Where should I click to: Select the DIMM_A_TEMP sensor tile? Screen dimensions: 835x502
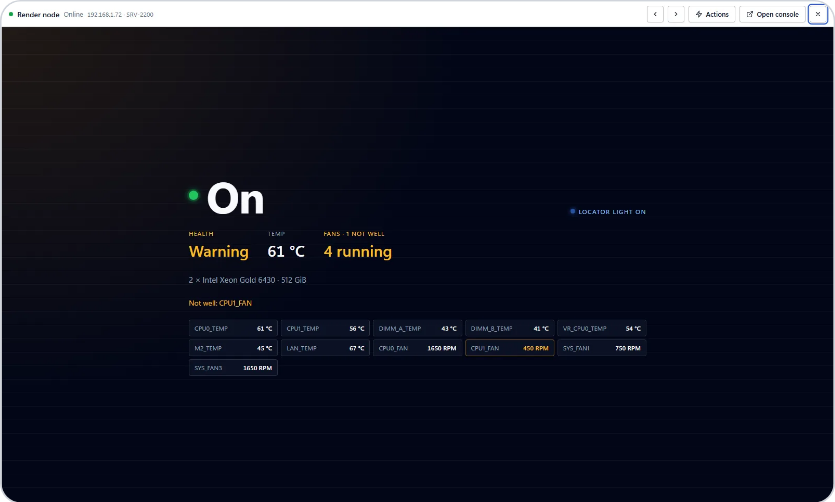(x=418, y=328)
